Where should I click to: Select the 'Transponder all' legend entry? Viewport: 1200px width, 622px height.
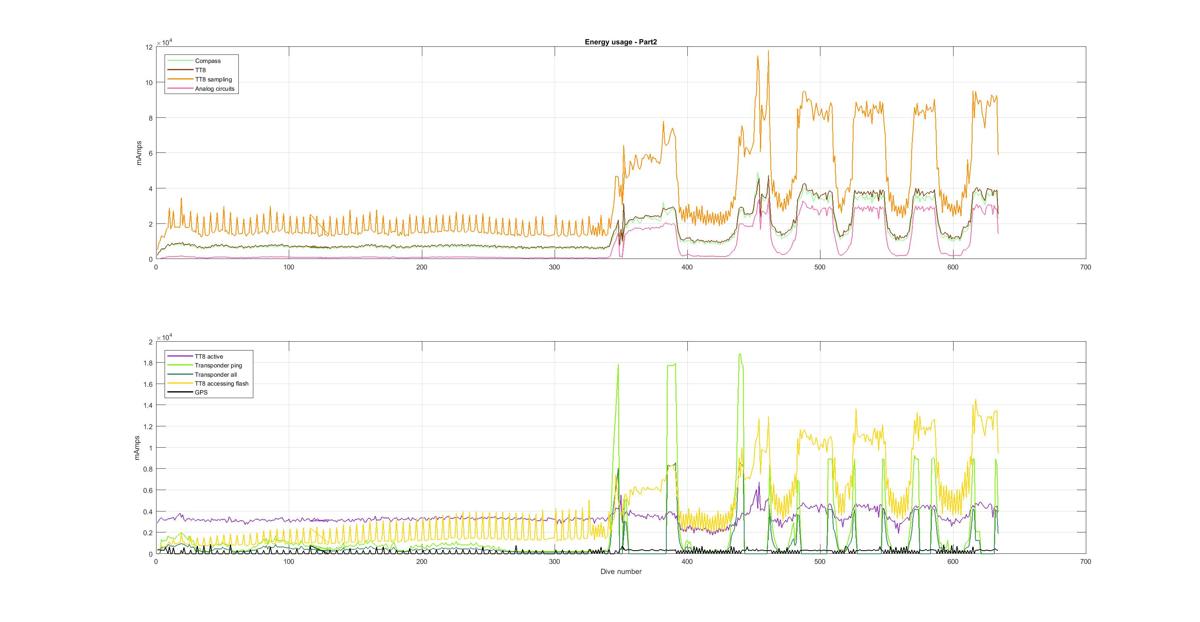coord(216,374)
